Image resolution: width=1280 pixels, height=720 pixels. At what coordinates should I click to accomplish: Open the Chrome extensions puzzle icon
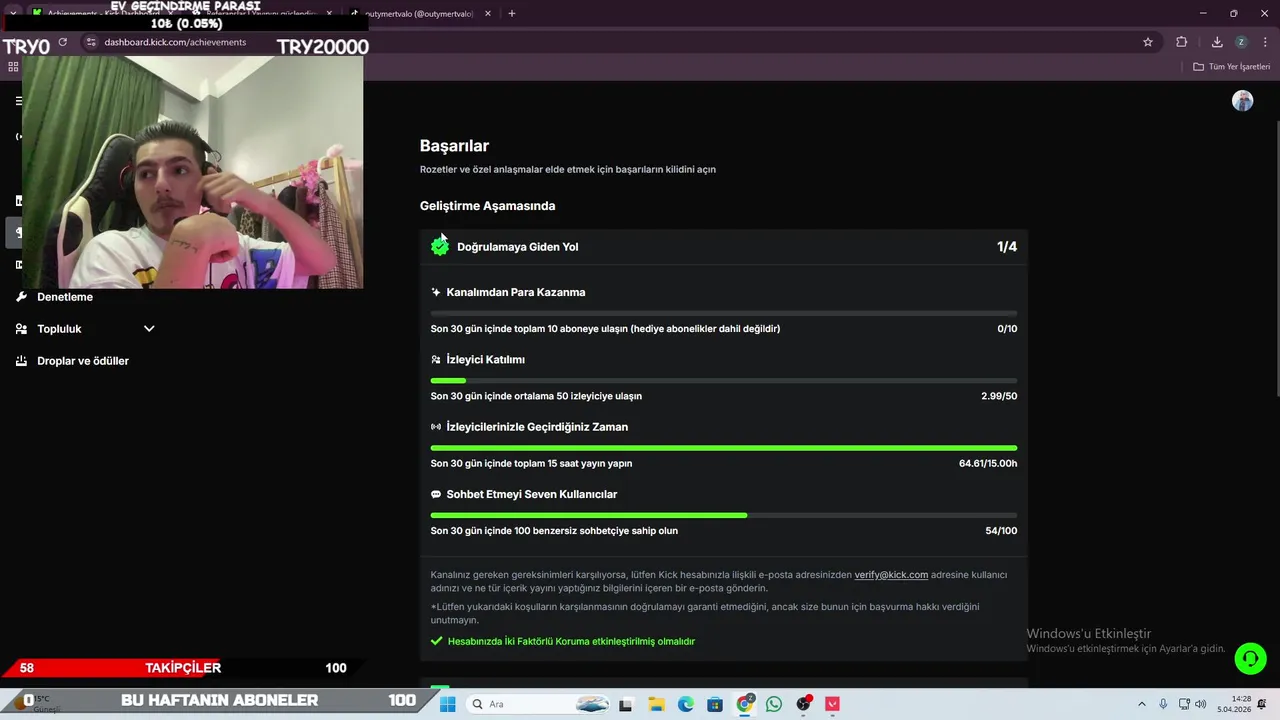[x=1182, y=42]
